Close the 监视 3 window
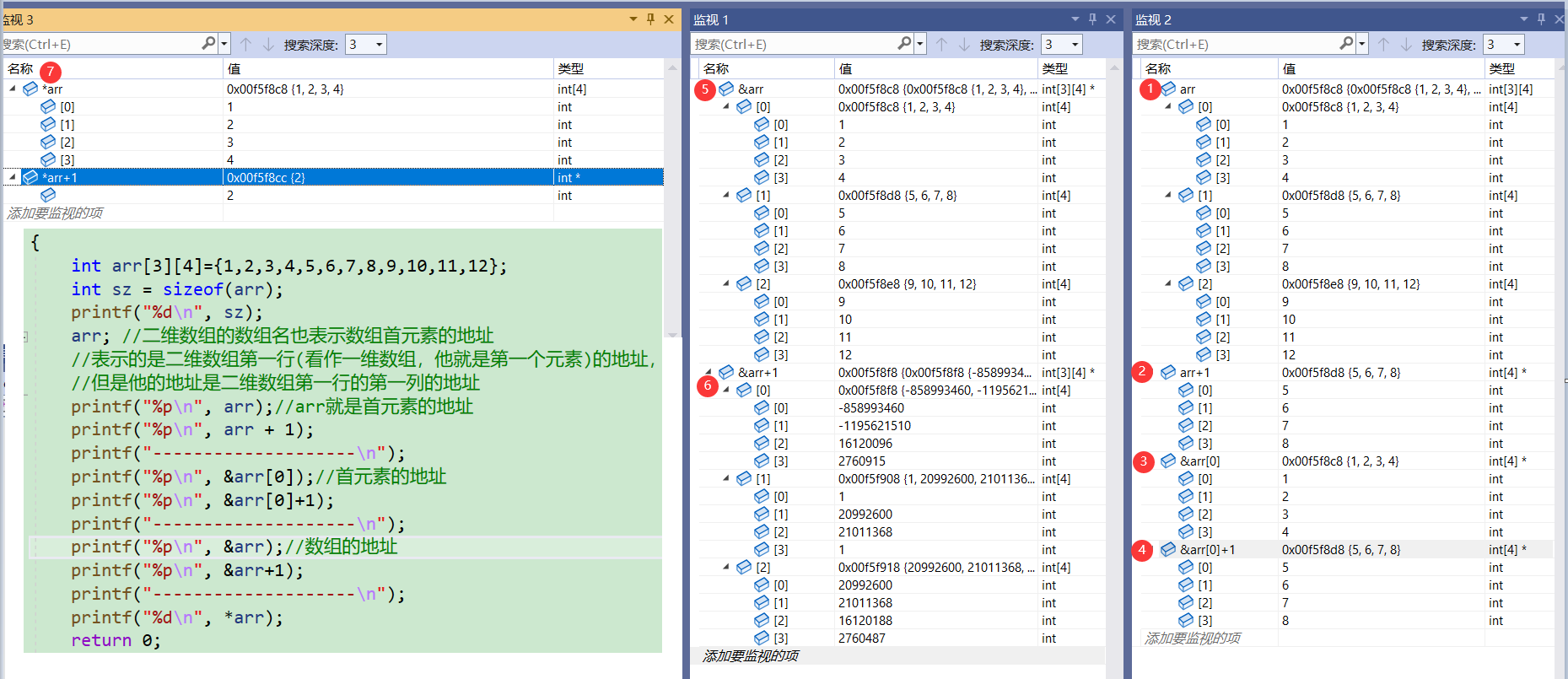 coord(669,19)
